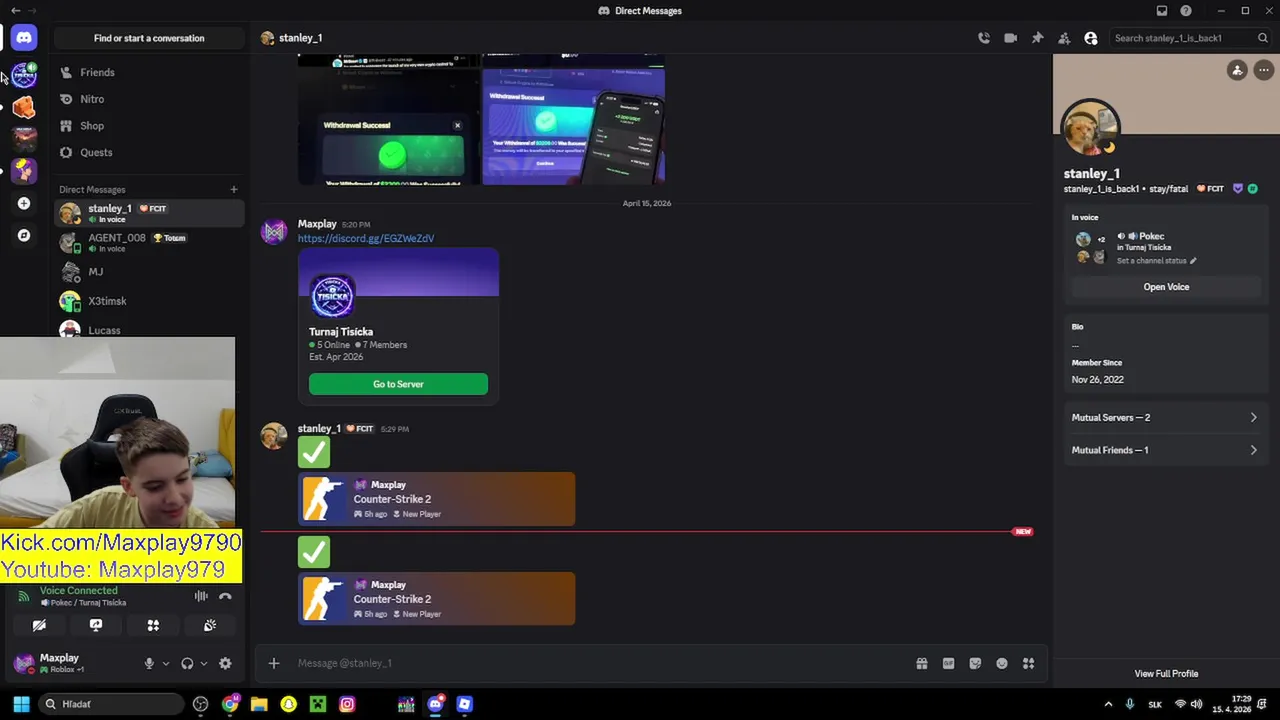
Task: Open apps launcher in message bar
Action: (x=1028, y=663)
